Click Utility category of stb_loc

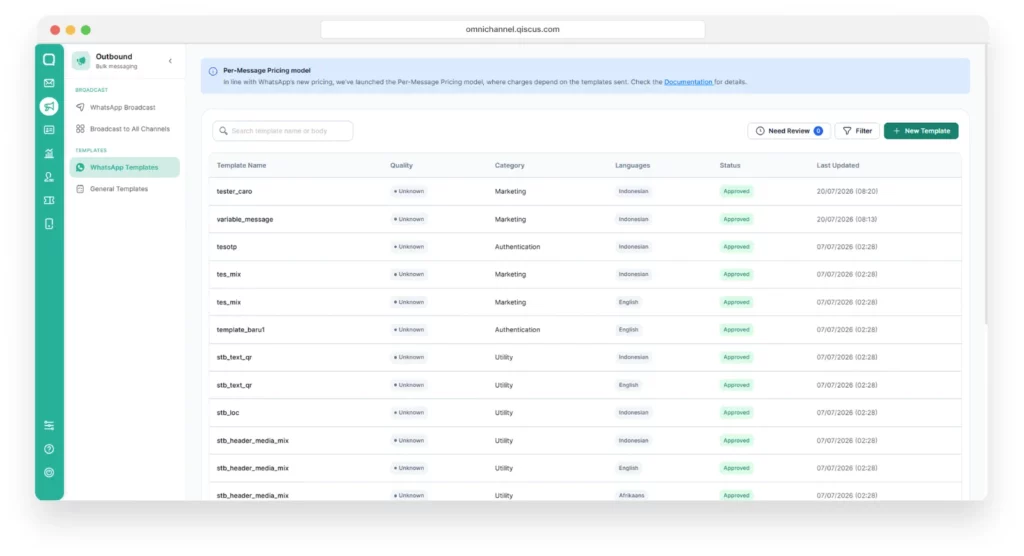[504, 413]
